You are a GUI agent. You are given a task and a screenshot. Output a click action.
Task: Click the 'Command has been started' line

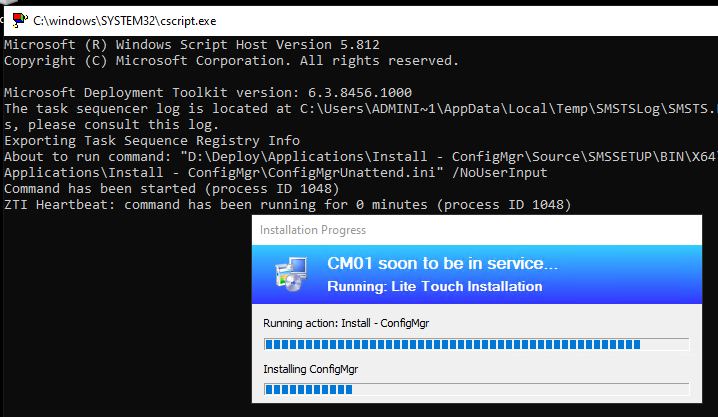172,189
